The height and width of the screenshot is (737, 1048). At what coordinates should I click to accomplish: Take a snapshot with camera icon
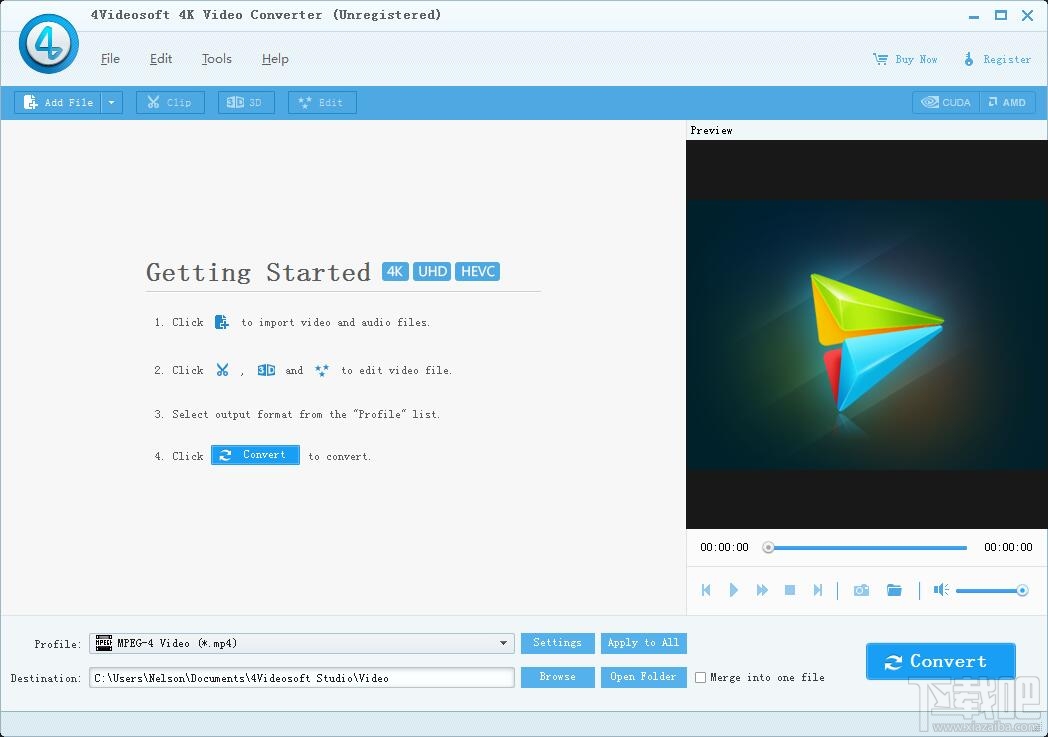pyautogui.click(x=862, y=590)
